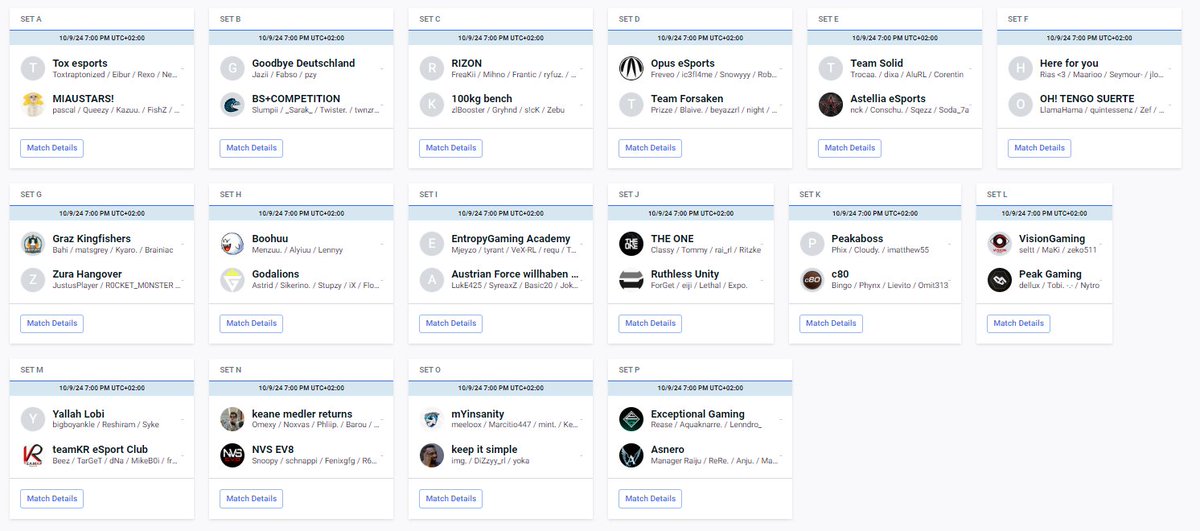
Task: Open Match Details for Set L
Action: click(1018, 323)
